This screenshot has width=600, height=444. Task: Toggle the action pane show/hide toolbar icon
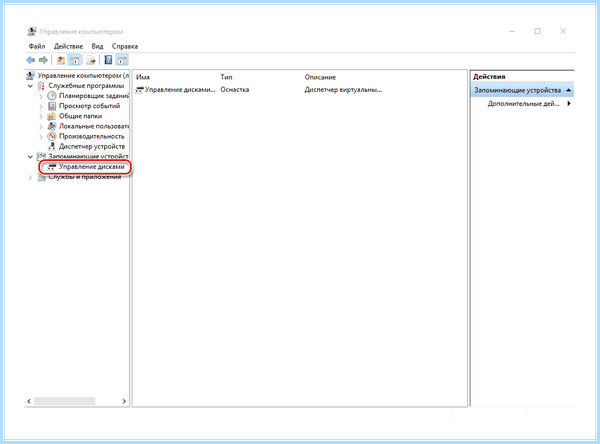point(122,60)
